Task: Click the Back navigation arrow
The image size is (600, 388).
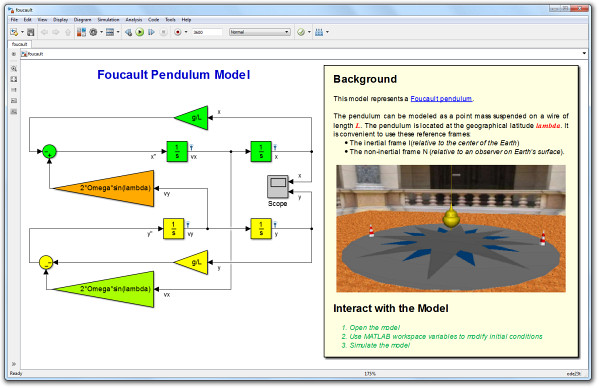Action: click(x=44, y=32)
